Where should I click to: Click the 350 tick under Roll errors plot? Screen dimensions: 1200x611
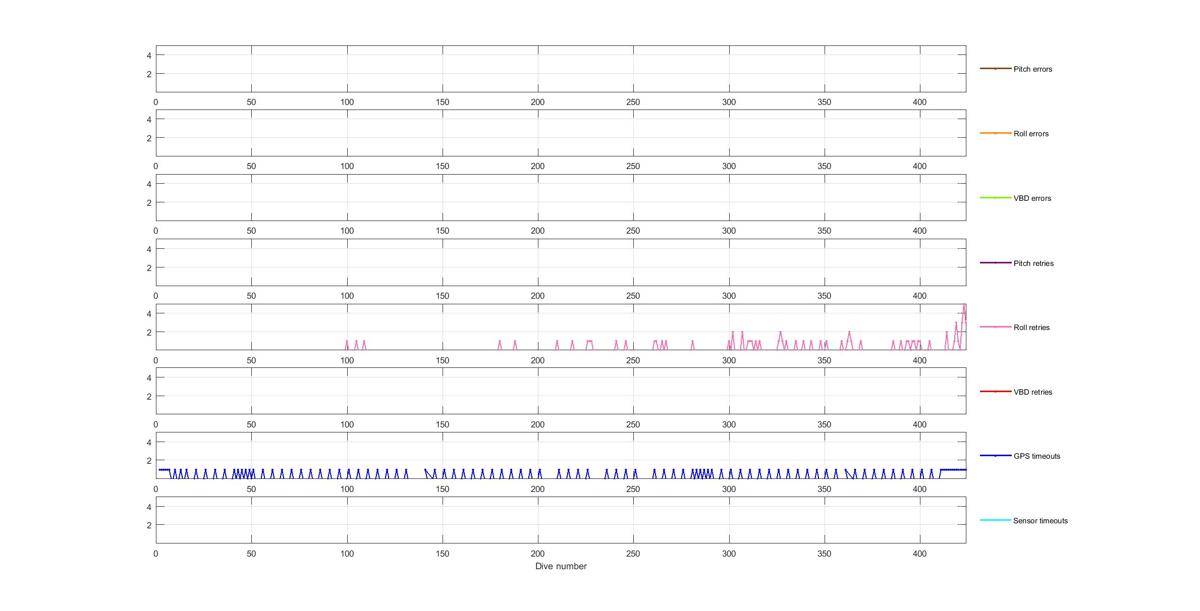[x=824, y=166]
